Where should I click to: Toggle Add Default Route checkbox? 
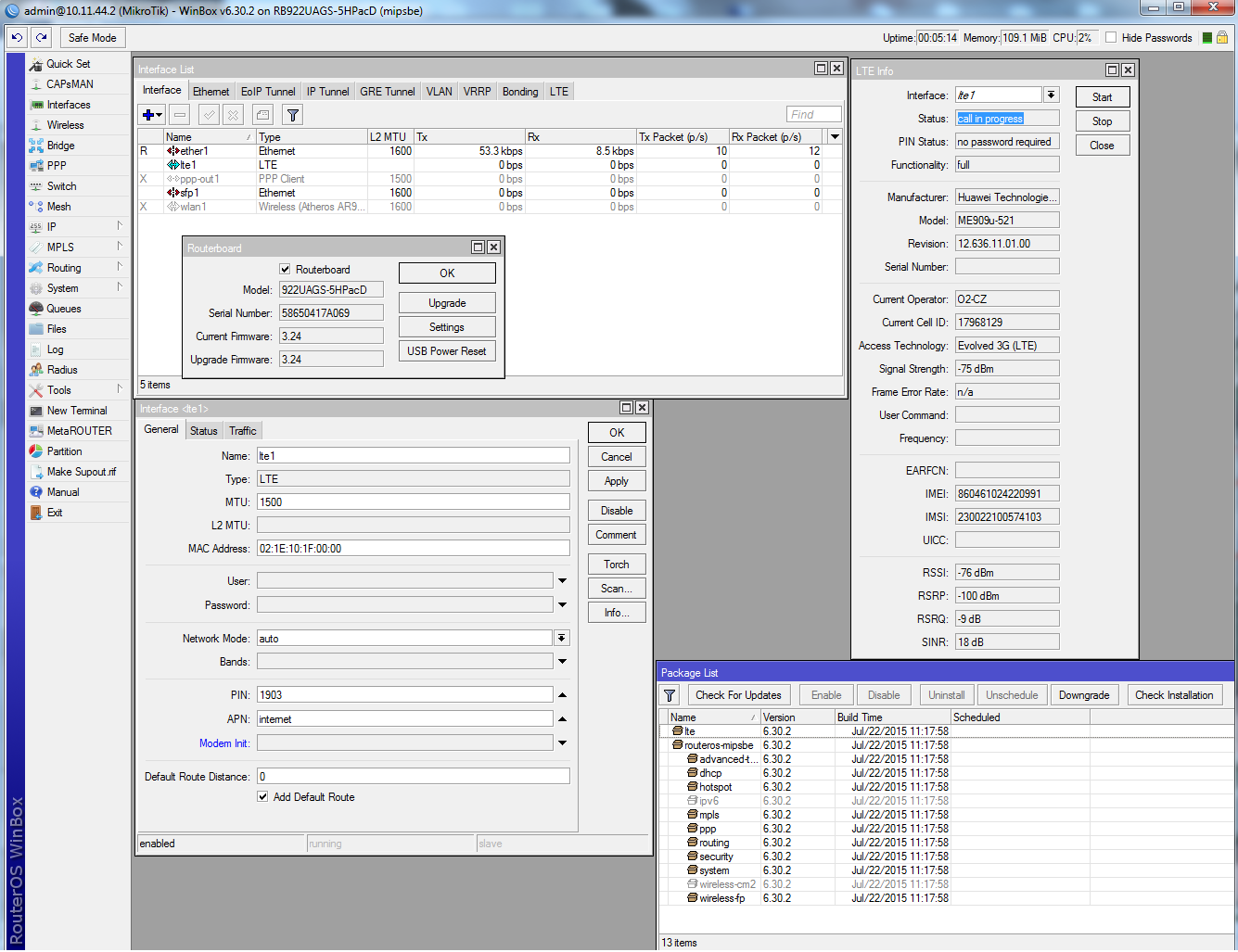pyautogui.click(x=263, y=797)
